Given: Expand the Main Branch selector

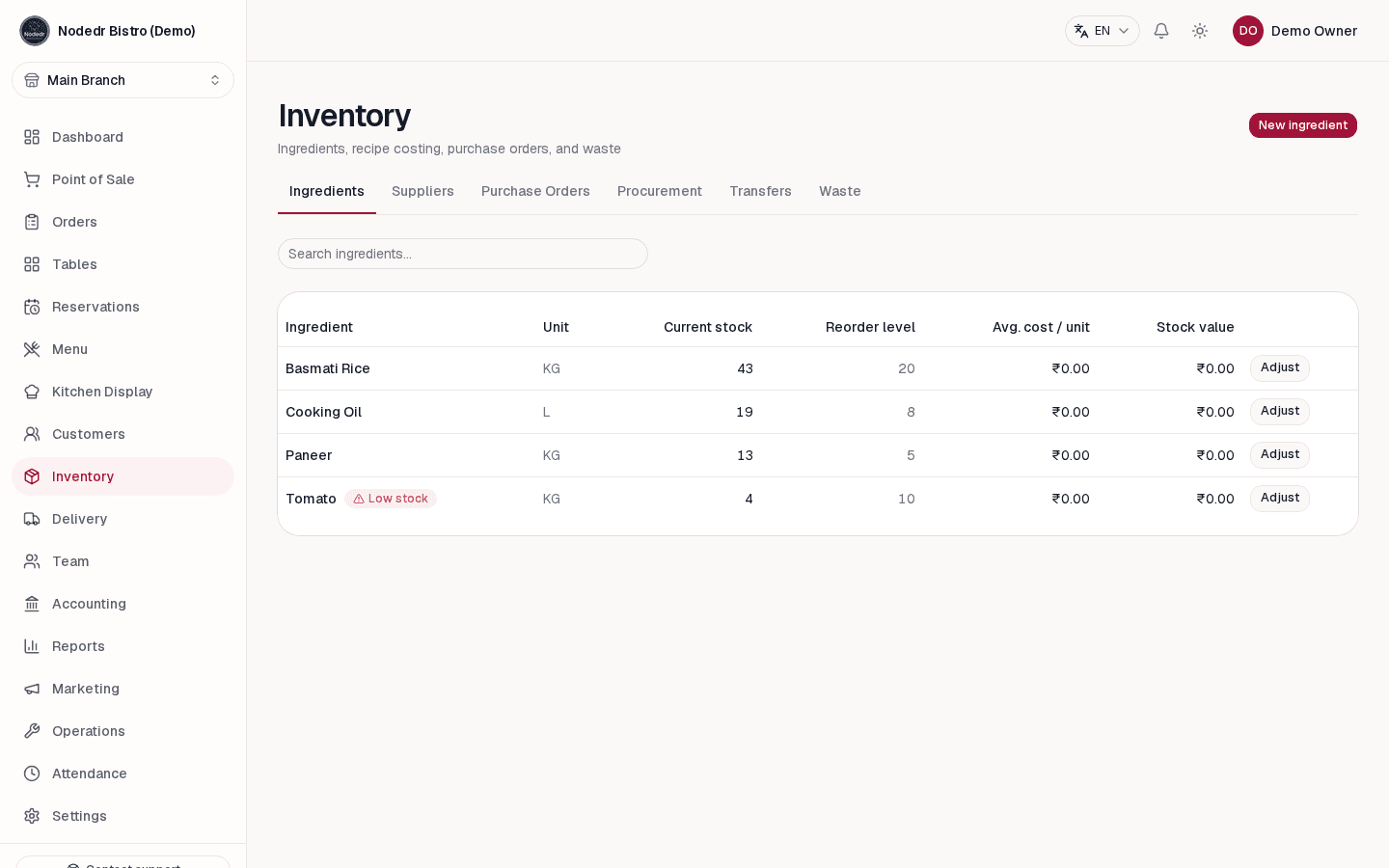Looking at the screenshot, I should [123, 80].
